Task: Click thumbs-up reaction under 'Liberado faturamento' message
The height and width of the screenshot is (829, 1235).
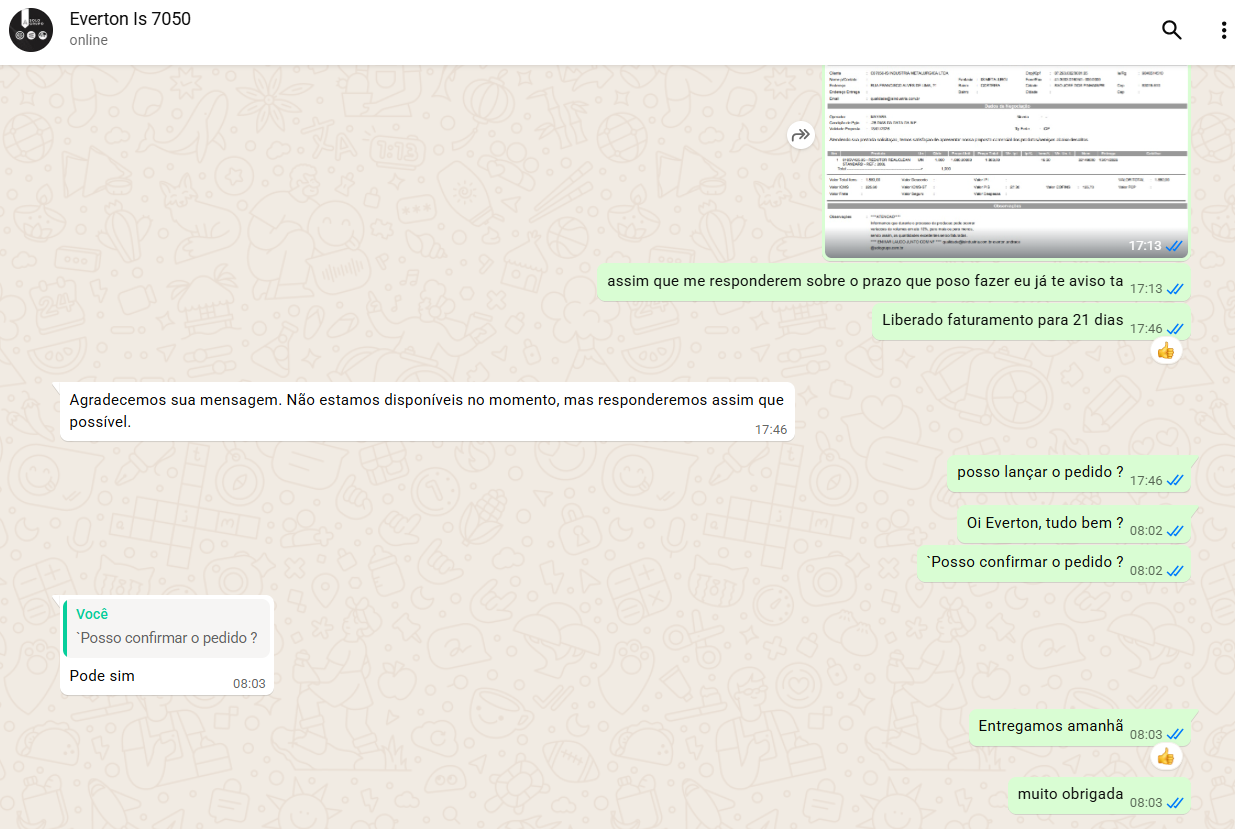Action: (1165, 350)
